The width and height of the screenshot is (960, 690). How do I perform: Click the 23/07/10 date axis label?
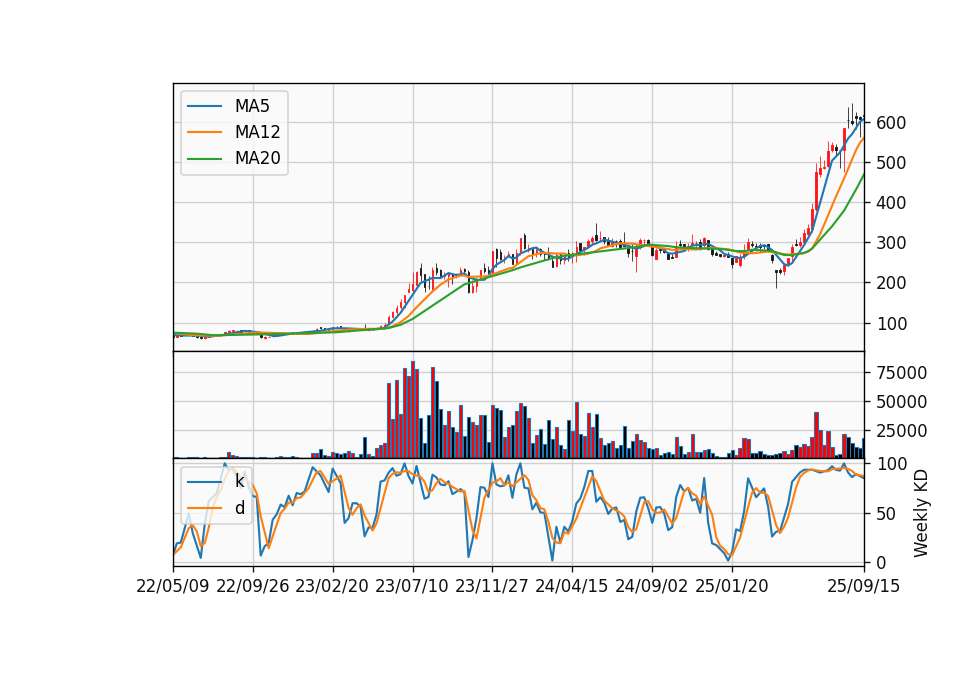click(412, 586)
